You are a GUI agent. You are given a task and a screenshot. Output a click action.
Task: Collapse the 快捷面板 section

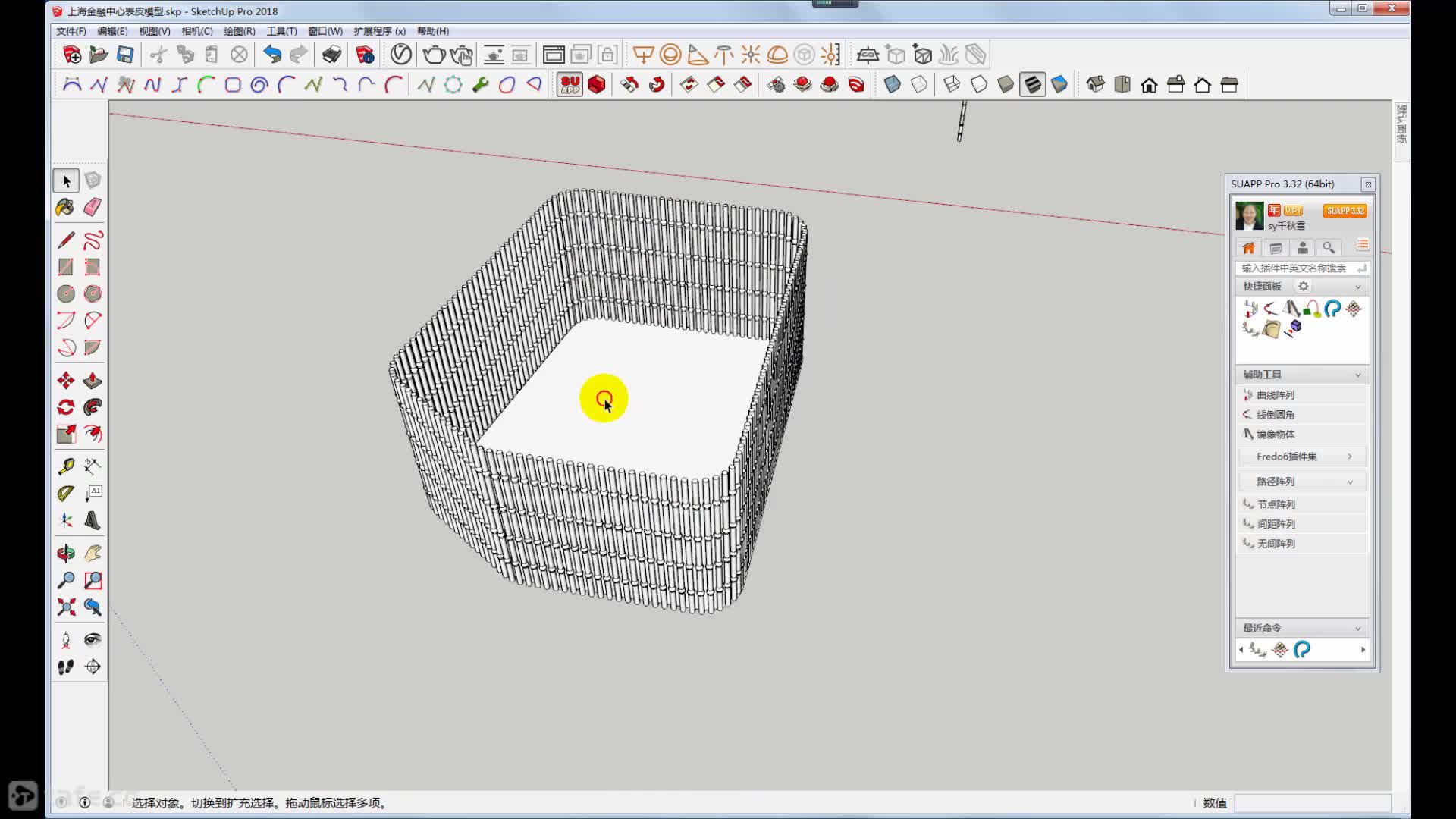[1357, 287]
